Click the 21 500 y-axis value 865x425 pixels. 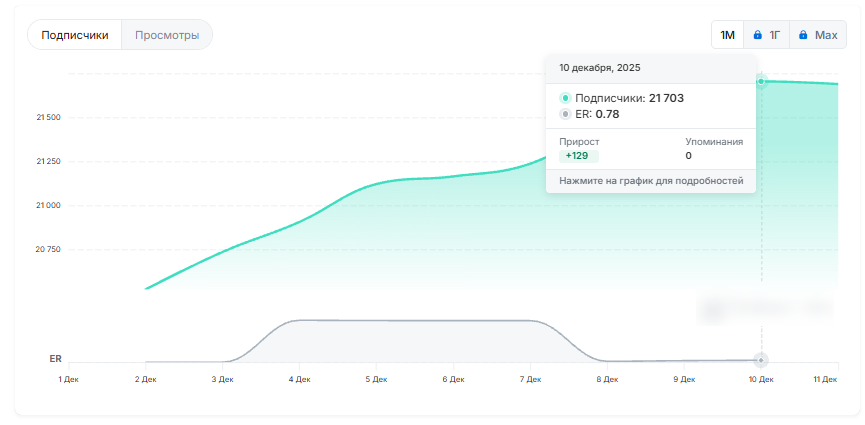48,118
